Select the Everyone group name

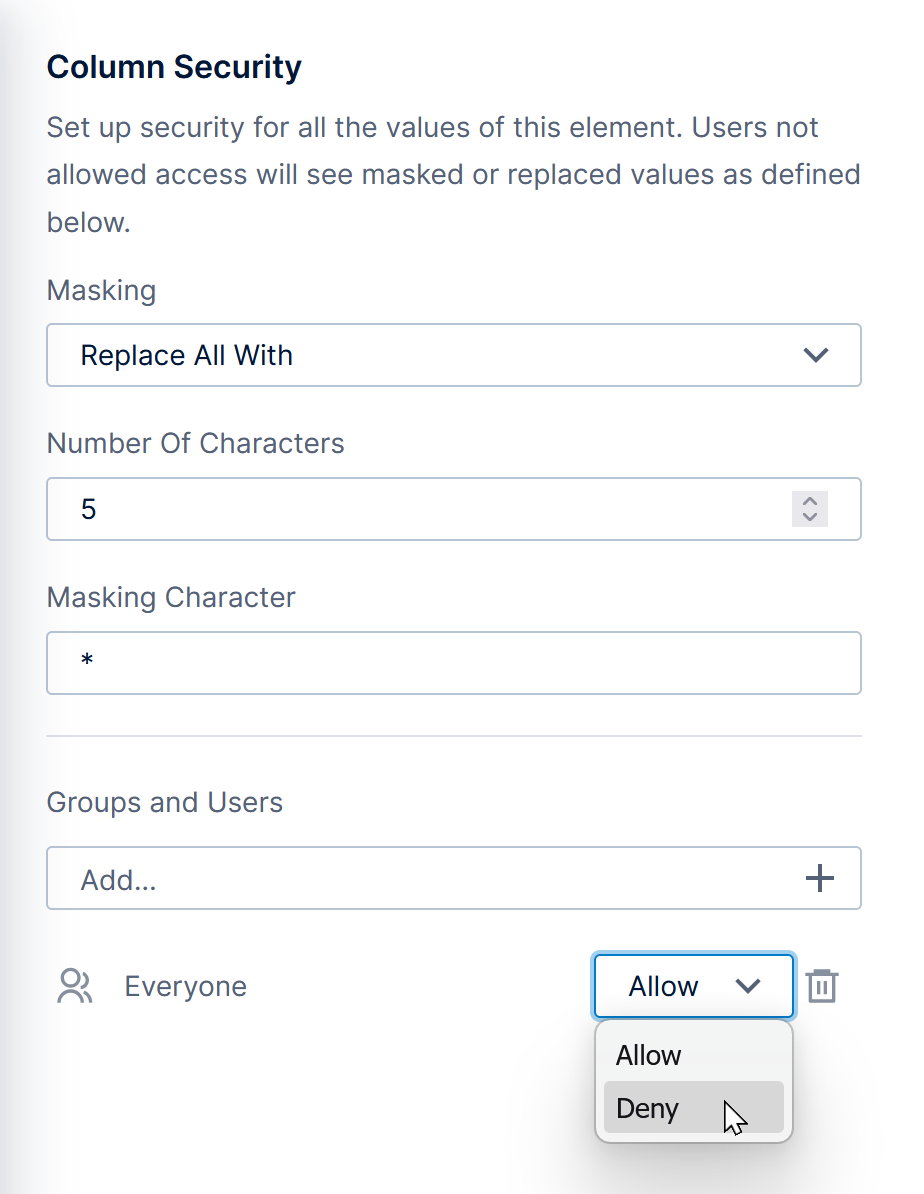pyautogui.click(x=185, y=986)
